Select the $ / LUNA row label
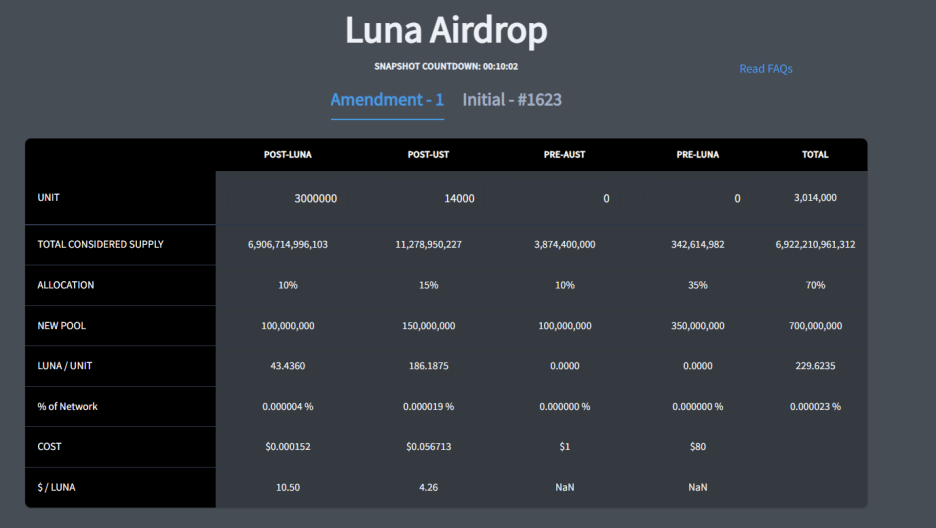Viewport: 936px width, 528px height. coord(56,487)
